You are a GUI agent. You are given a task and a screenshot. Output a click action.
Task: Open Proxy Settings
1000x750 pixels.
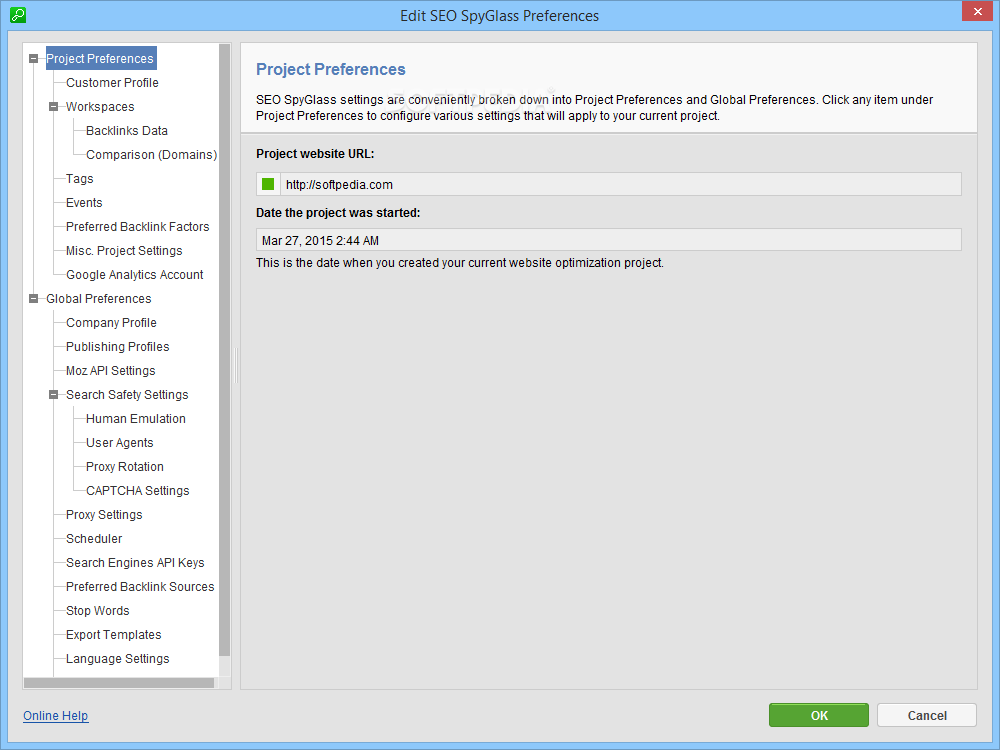click(105, 515)
